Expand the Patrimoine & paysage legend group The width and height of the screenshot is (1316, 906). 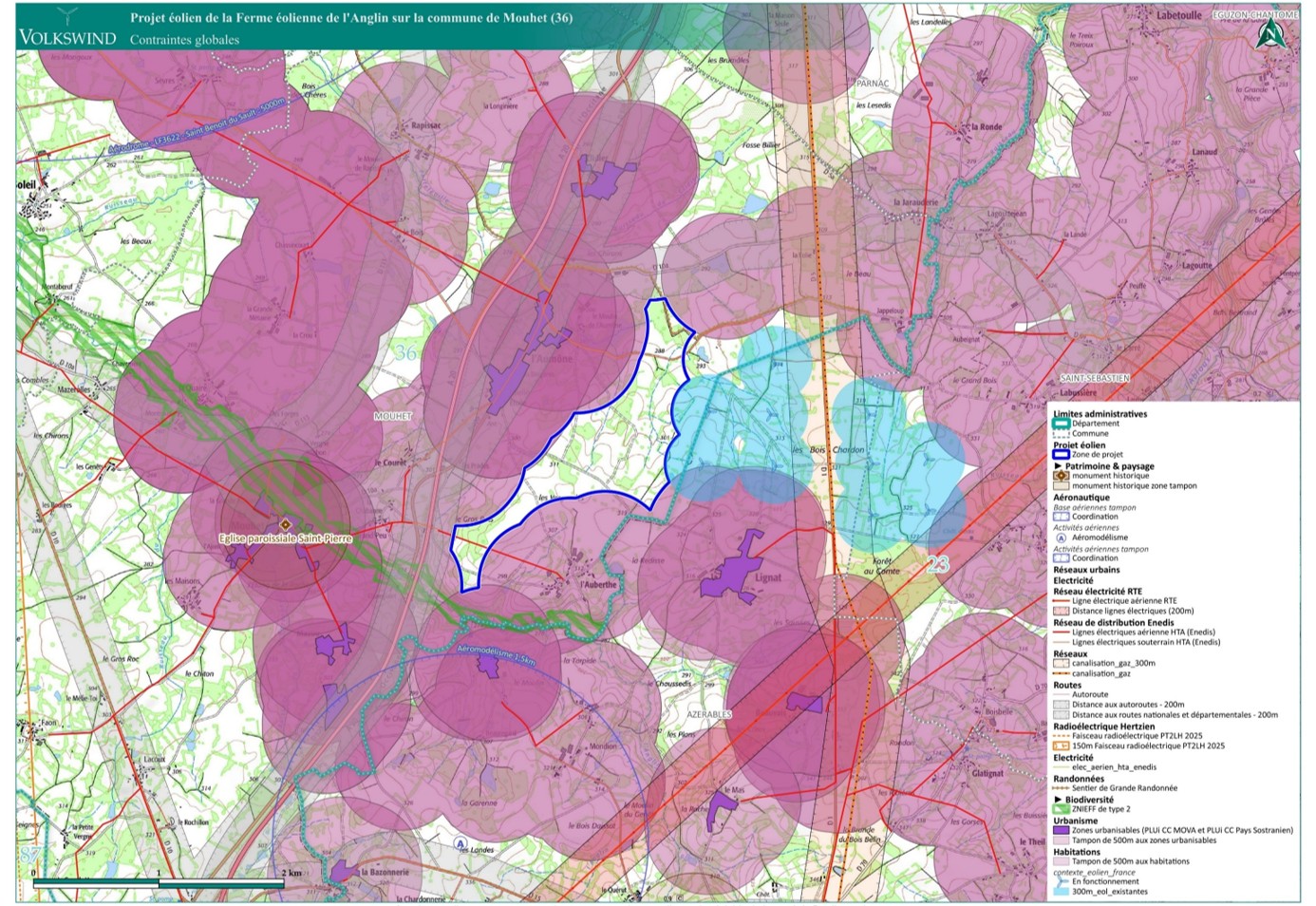(1058, 466)
